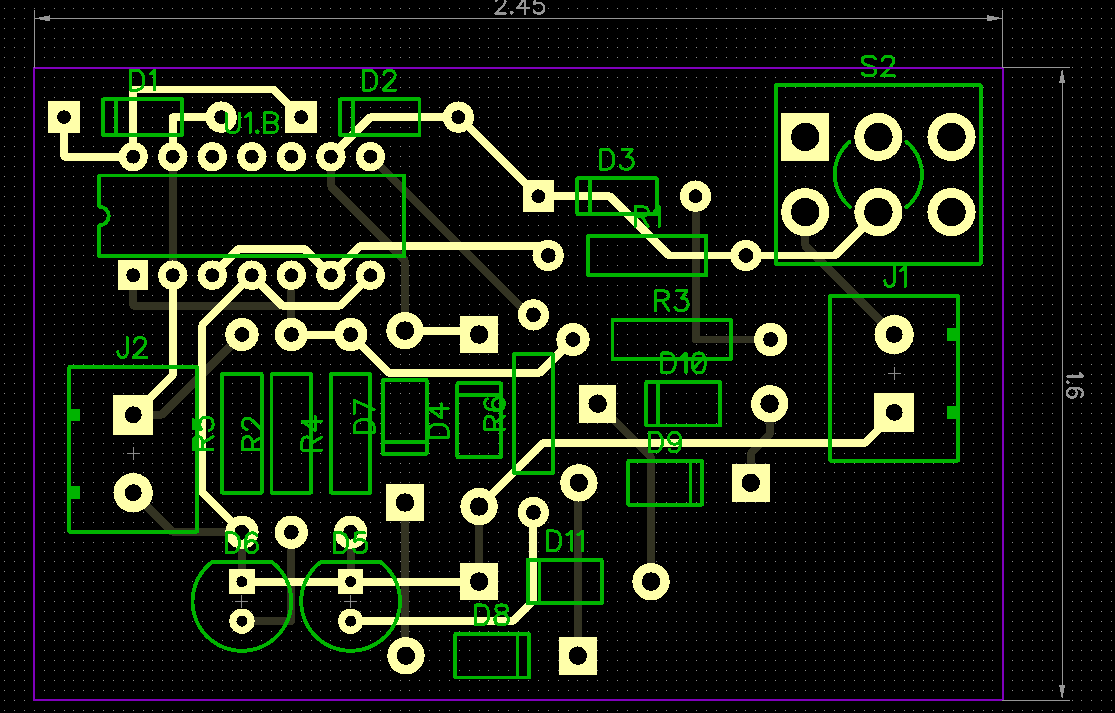Click the D10 reference label

click(683, 364)
